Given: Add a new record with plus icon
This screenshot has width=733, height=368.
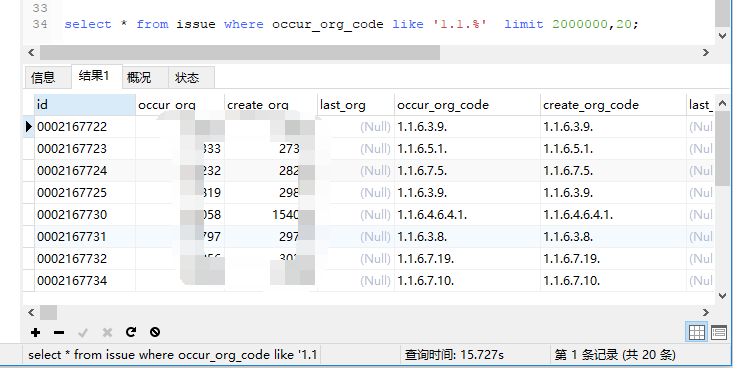Looking at the screenshot, I should (x=35, y=332).
